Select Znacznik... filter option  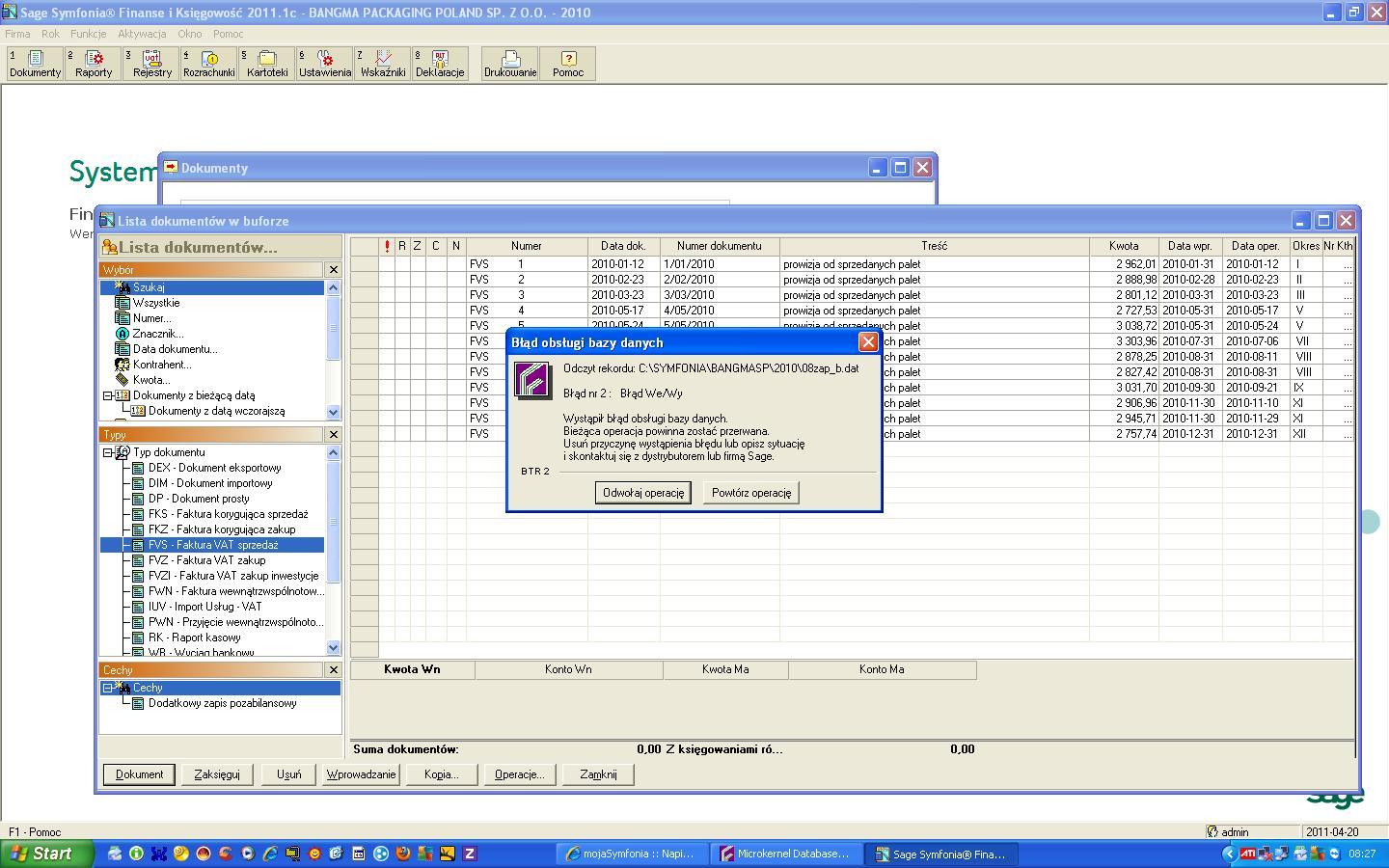pos(157,334)
